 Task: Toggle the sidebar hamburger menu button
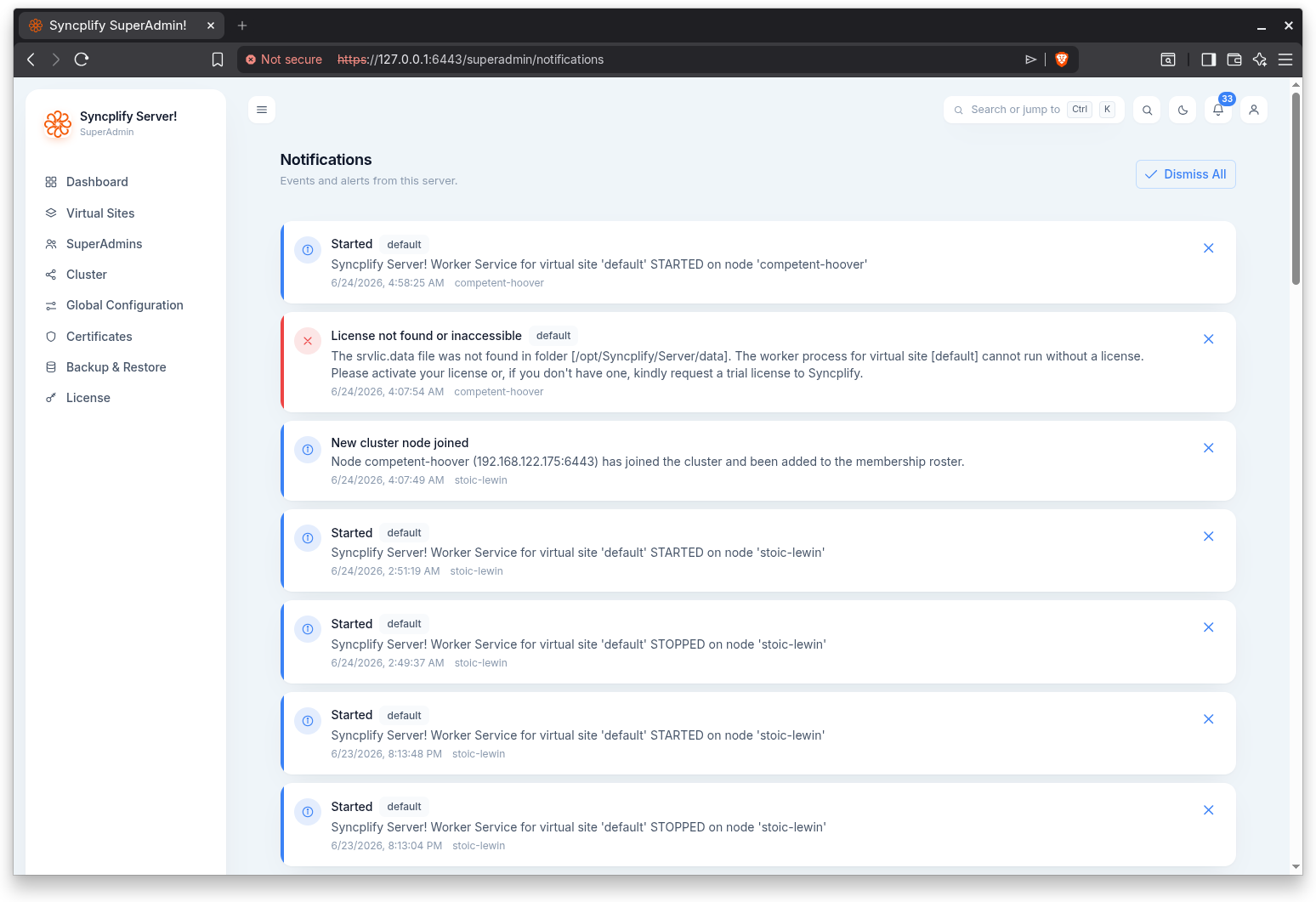[x=262, y=110]
